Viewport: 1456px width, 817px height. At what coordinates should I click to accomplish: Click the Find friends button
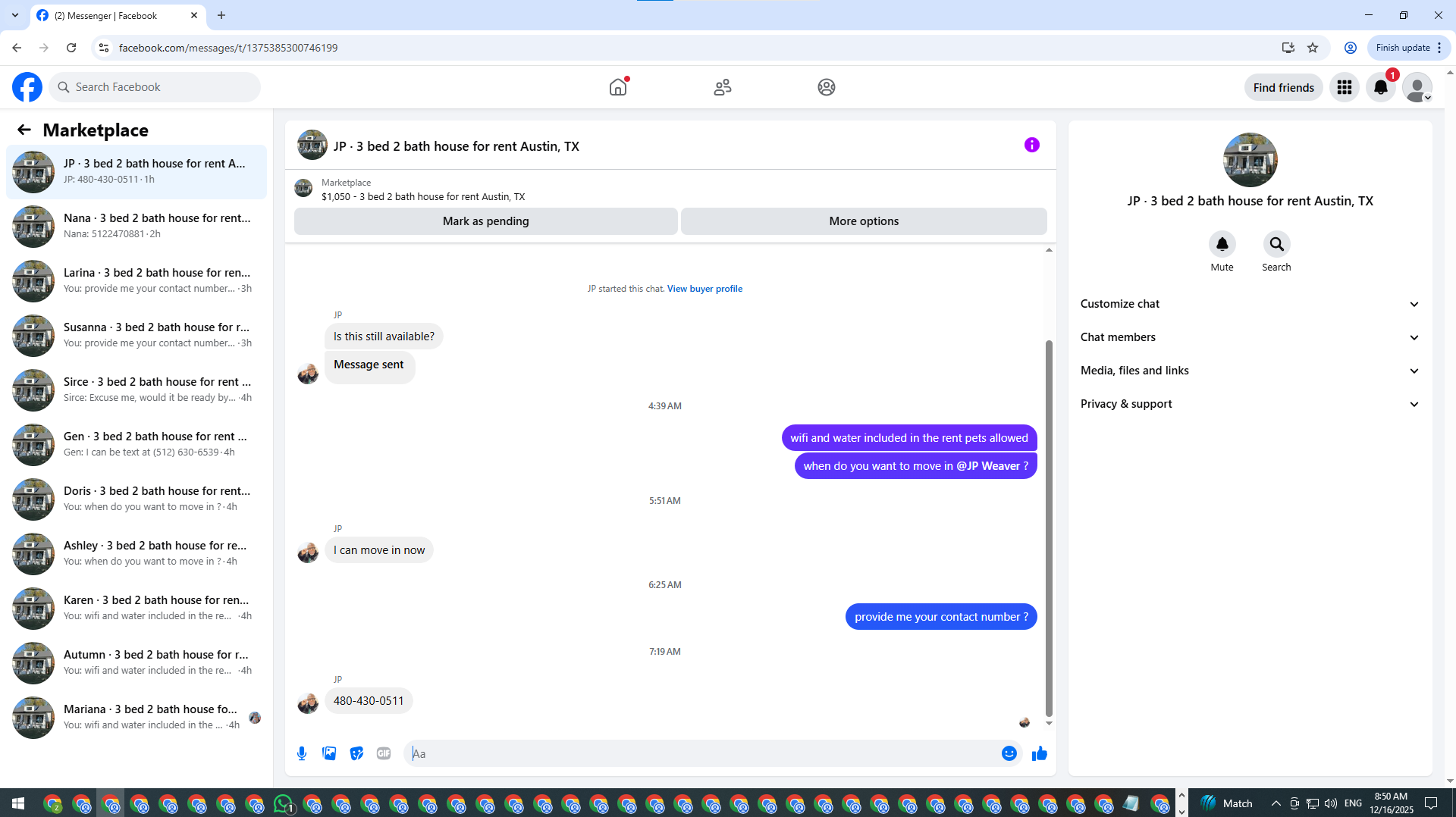pos(1283,87)
